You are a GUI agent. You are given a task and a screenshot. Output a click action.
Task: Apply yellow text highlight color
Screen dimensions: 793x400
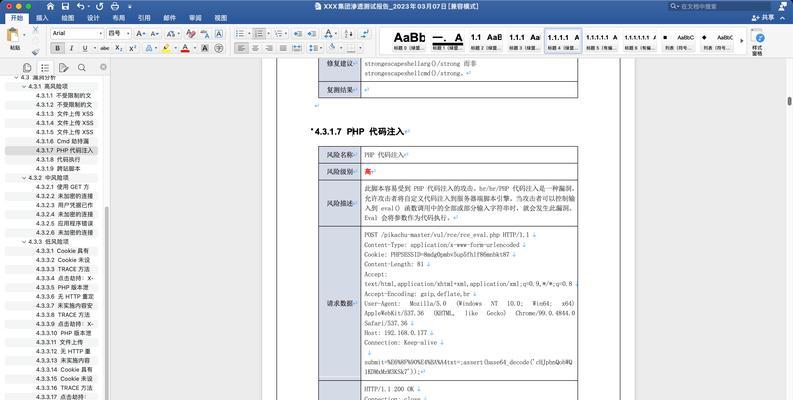tap(165, 48)
